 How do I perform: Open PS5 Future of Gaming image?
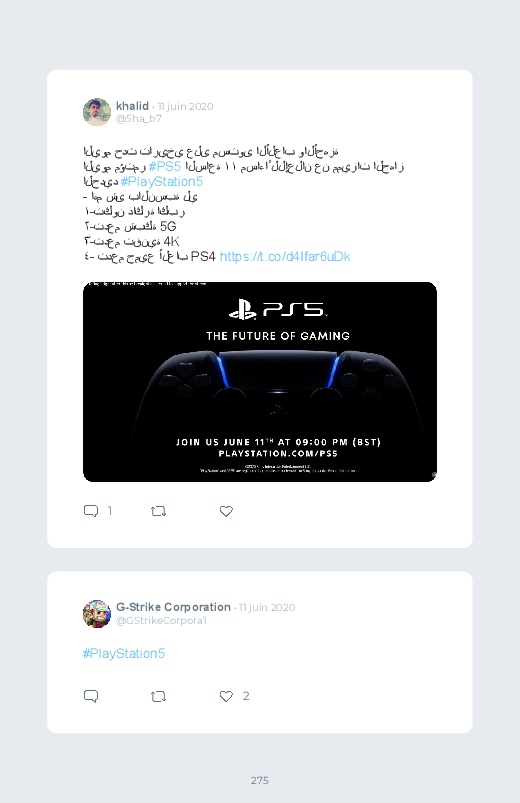click(260, 382)
